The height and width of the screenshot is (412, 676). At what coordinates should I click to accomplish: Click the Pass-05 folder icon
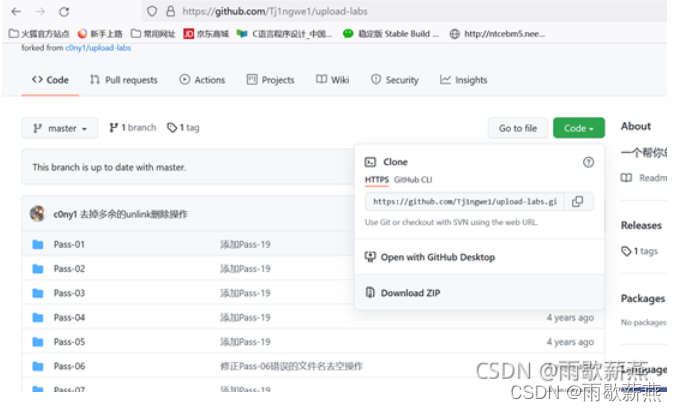pos(38,342)
